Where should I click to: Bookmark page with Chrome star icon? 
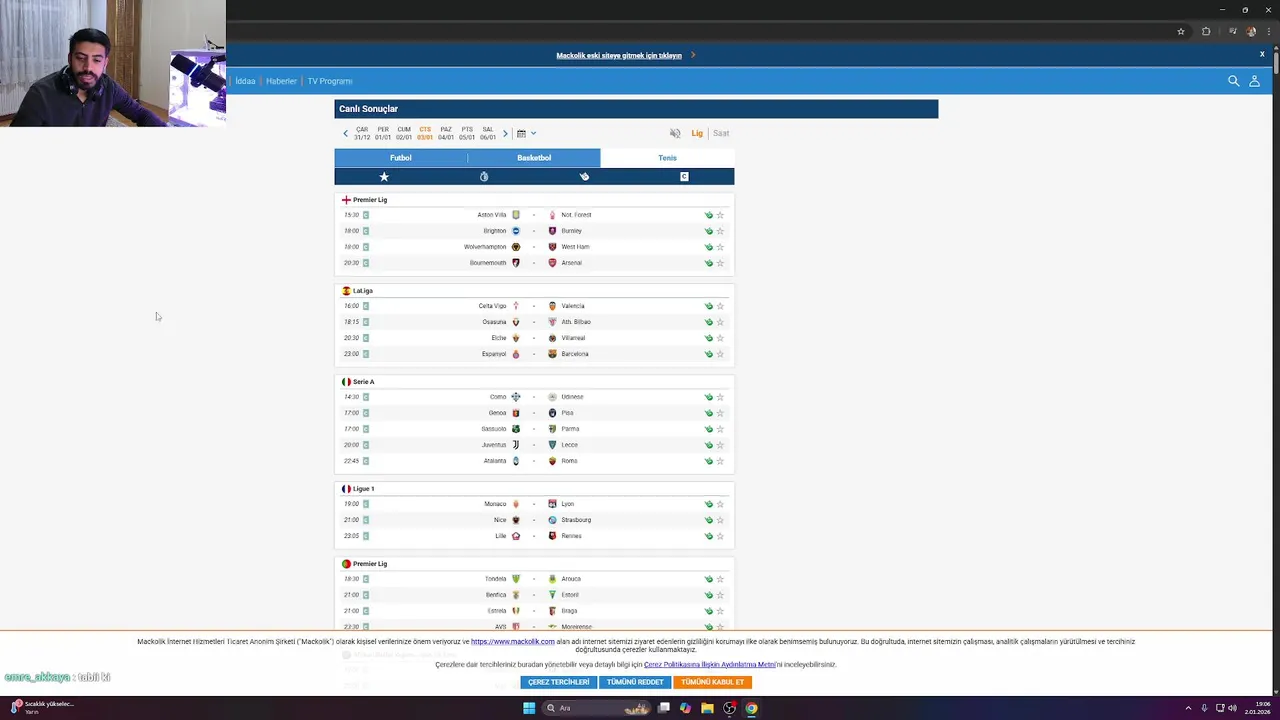(1181, 31)
